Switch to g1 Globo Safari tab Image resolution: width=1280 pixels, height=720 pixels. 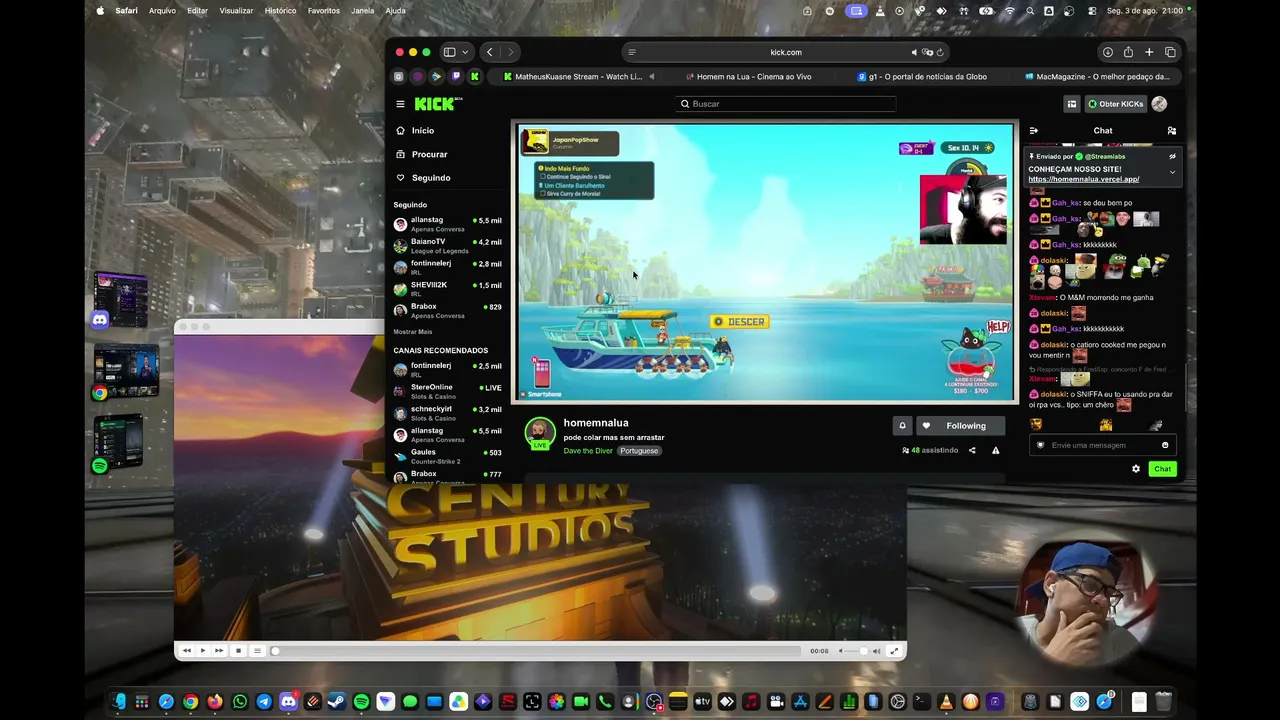click(923, 77)
